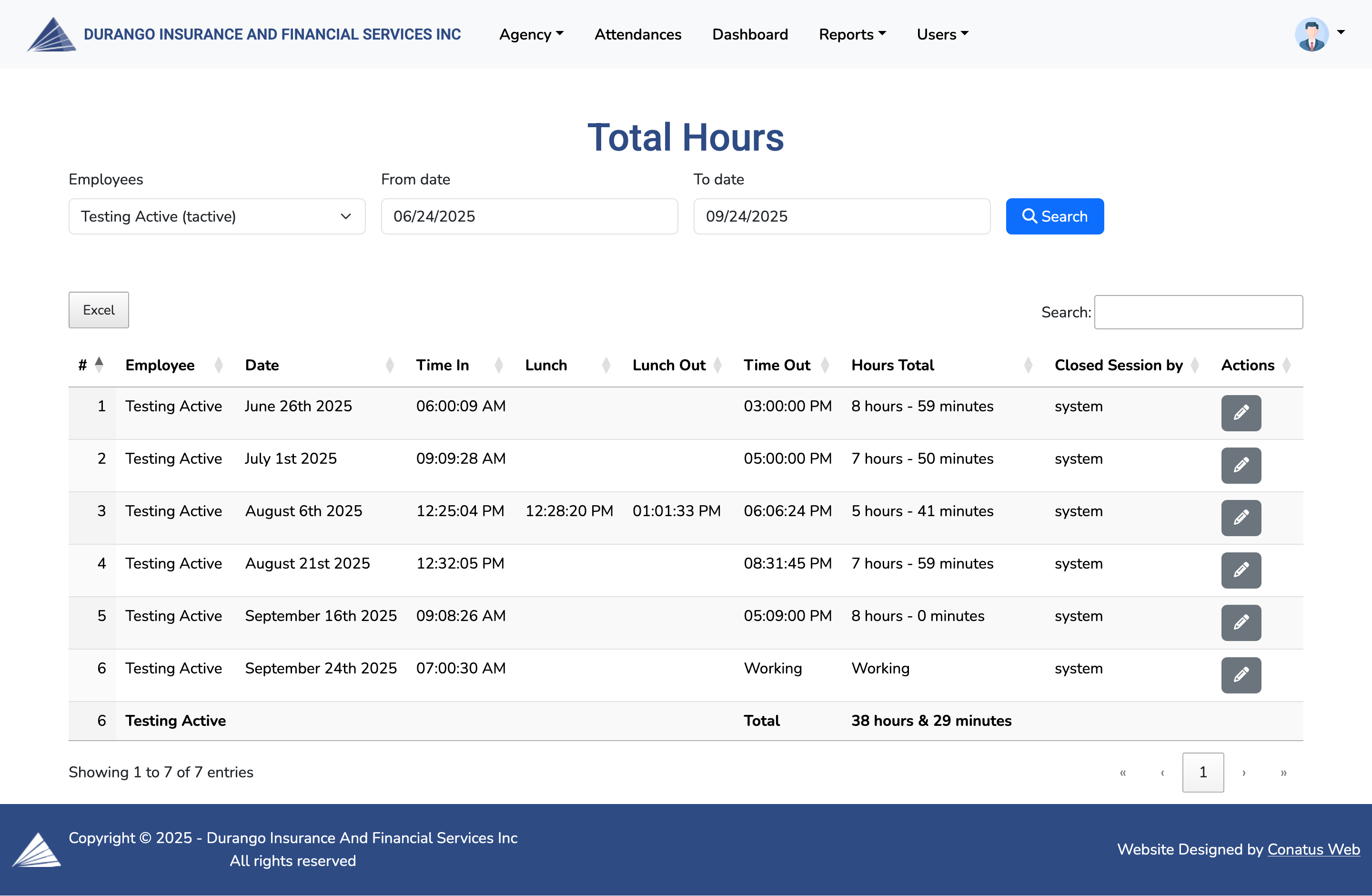Click the Durango company logo in header
Viewport: 1372px width, 896px height.
(x=51, y=35)
